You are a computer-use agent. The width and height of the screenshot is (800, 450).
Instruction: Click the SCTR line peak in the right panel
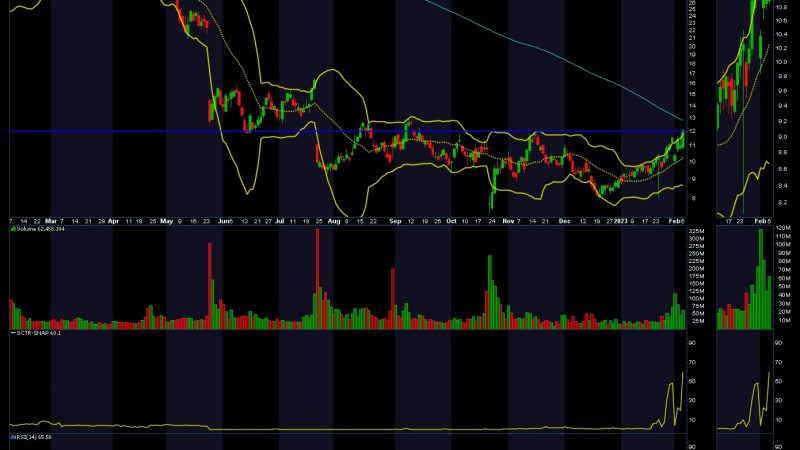click(x=768, y=373)
